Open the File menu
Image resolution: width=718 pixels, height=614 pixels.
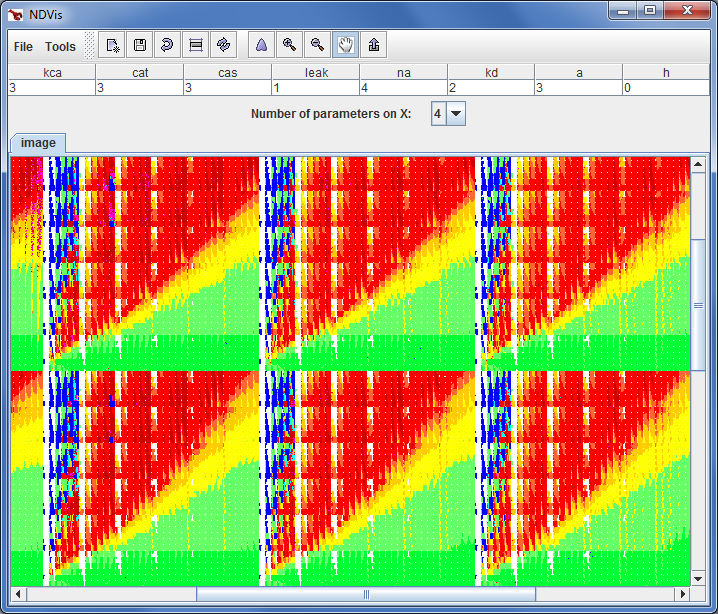(23, 47)
